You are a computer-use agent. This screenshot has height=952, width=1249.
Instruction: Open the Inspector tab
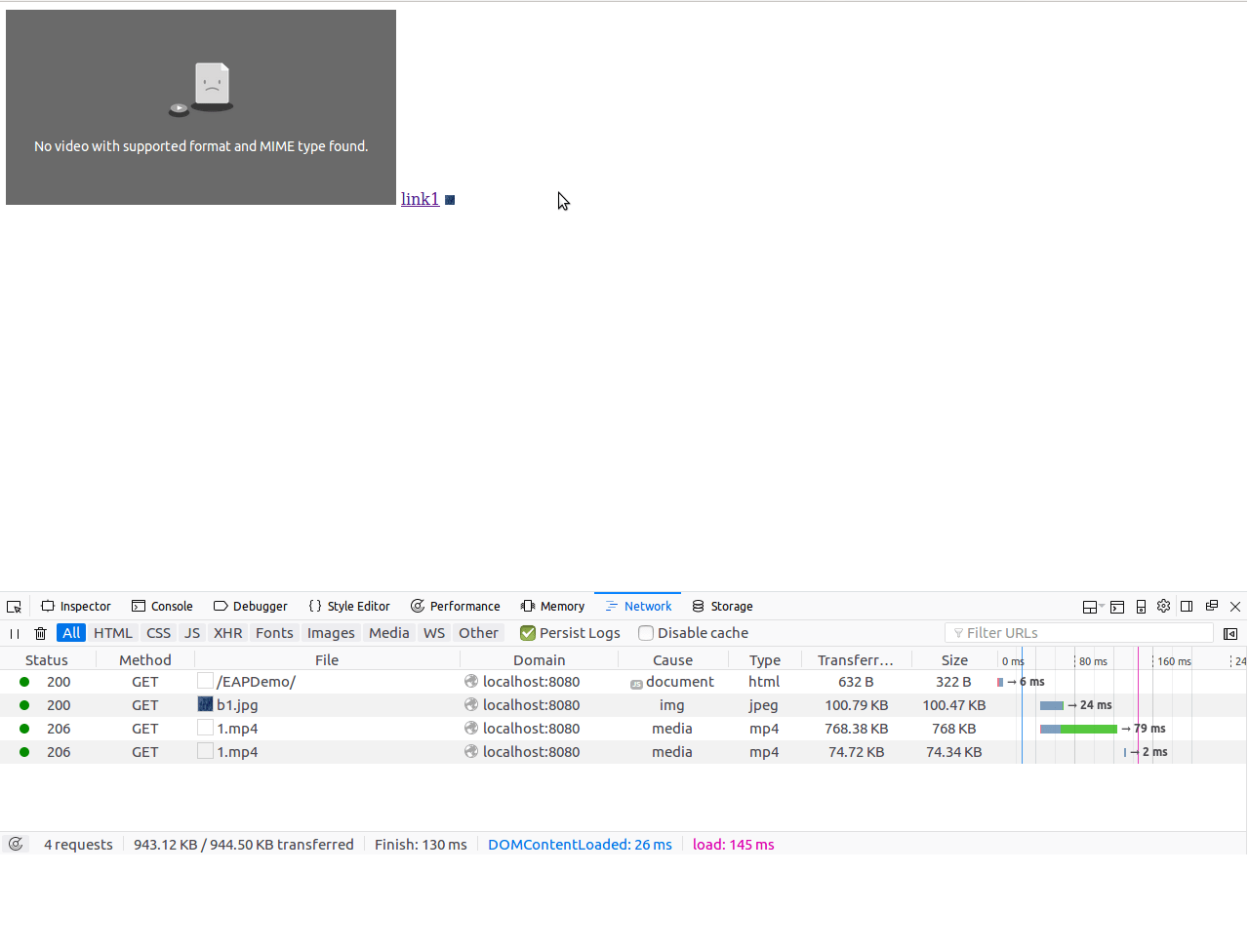(76, 606)
